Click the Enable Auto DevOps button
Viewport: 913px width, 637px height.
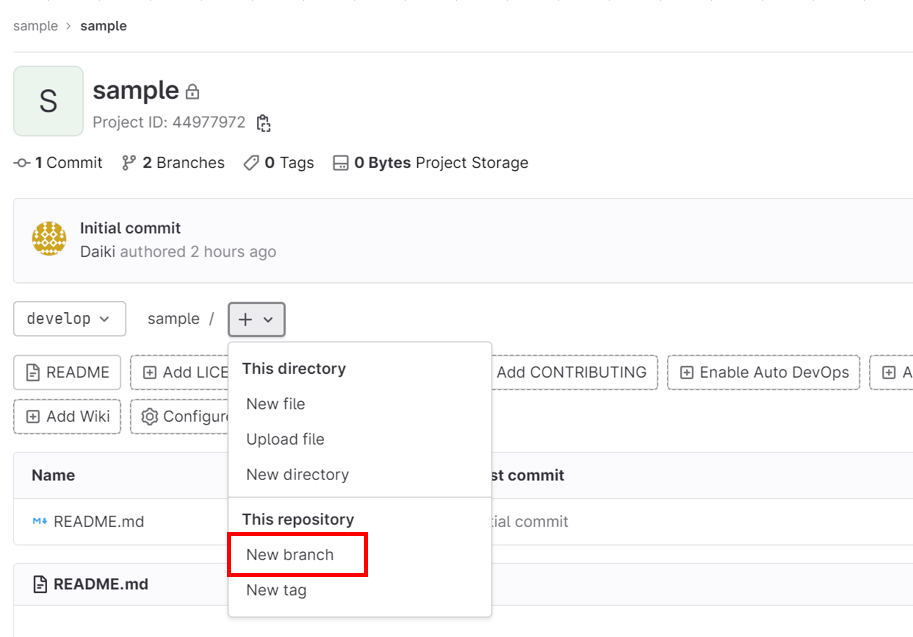pos(763,372)
